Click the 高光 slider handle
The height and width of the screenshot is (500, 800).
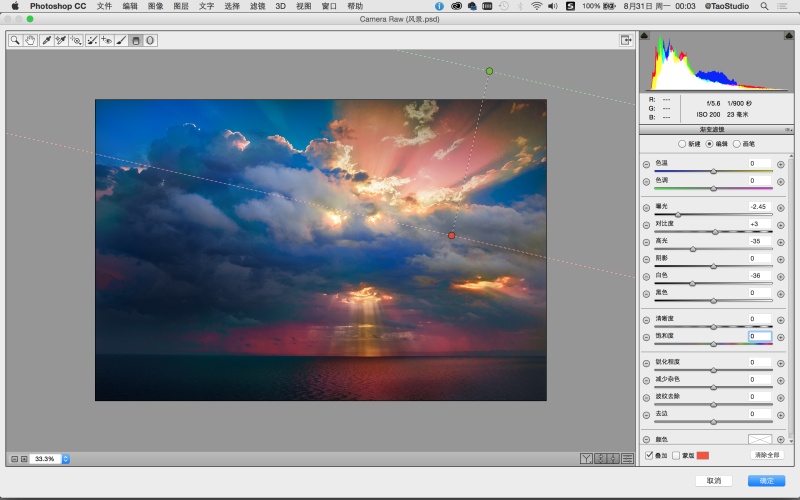pos(693,249)
